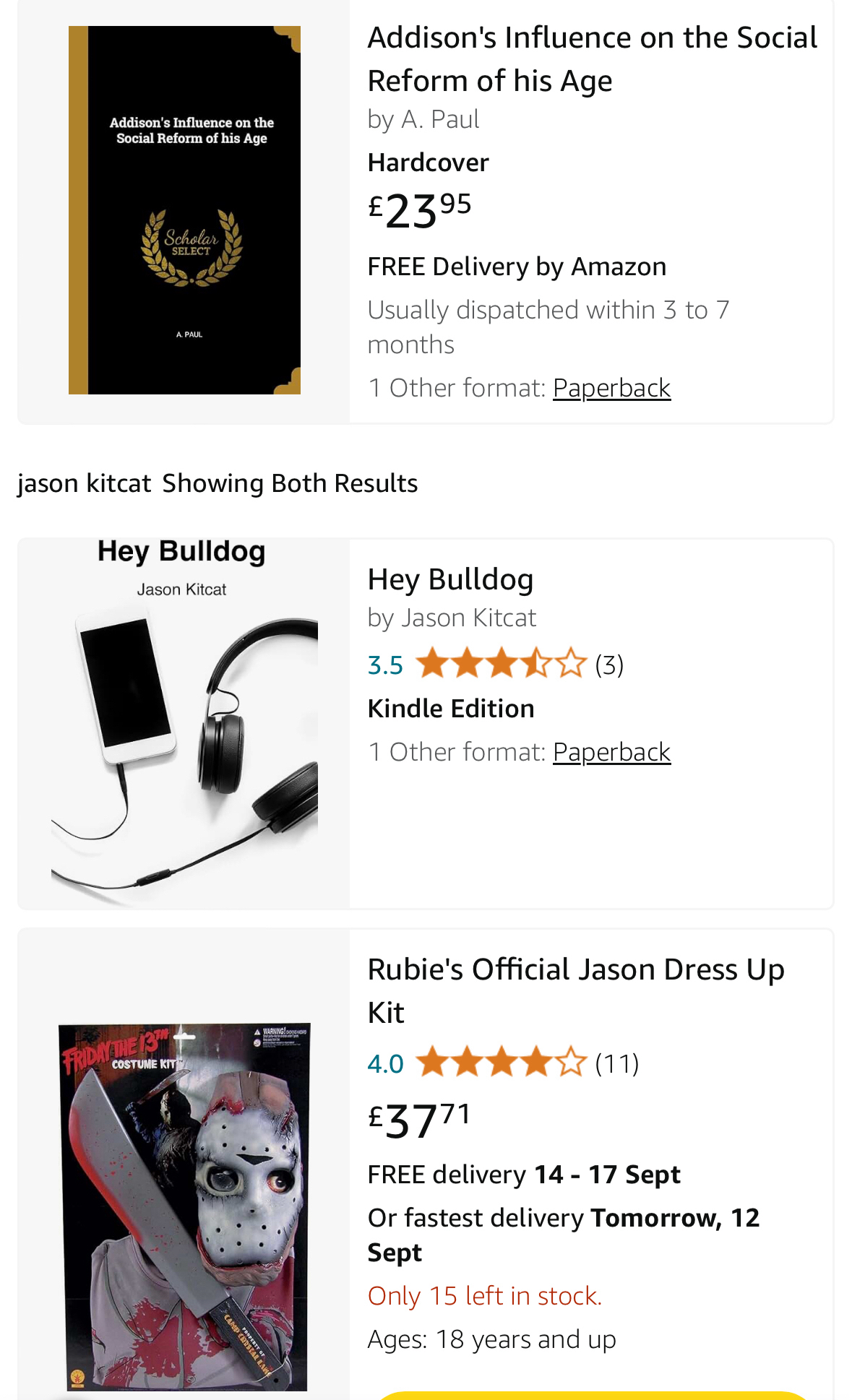
Task: Open the Hey Bulldog title link
Action: click(450, 579)
